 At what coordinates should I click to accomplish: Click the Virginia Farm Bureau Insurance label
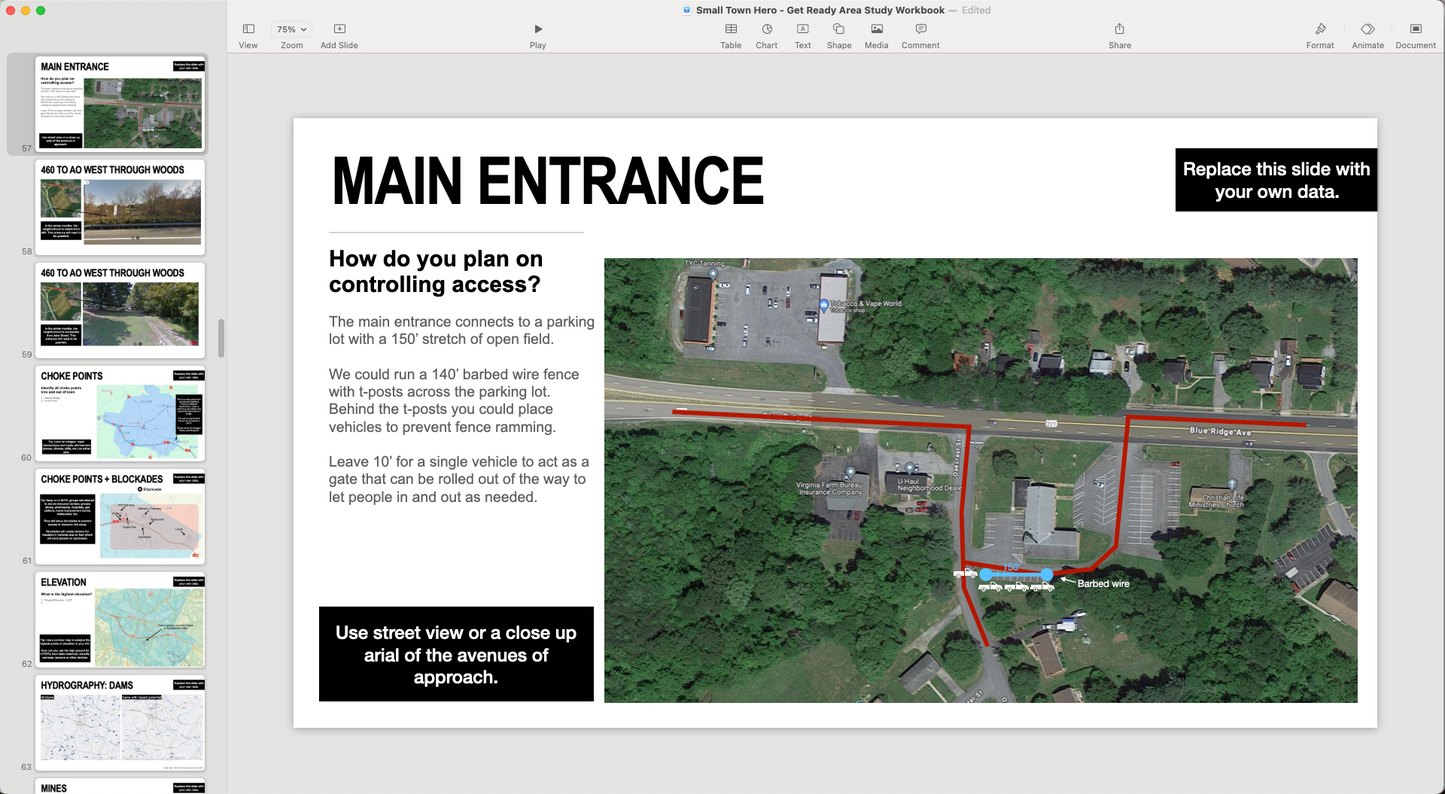pos(828,488)
